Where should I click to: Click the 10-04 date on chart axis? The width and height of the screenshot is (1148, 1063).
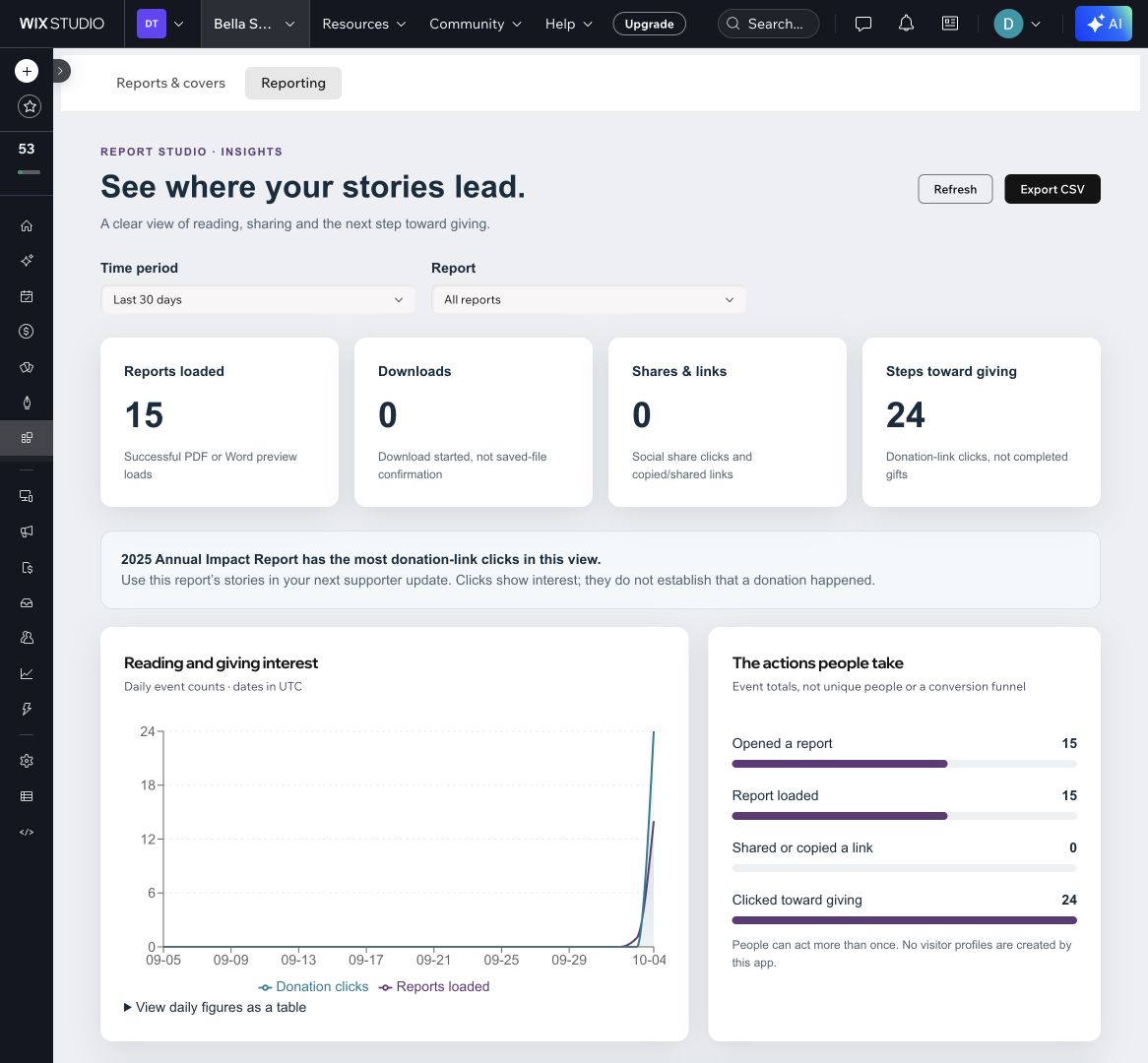649,960
